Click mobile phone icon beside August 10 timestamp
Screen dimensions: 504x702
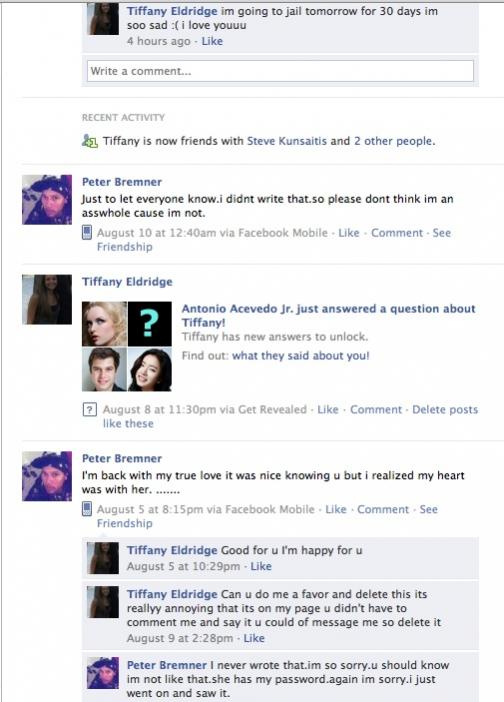coord(87,233)
